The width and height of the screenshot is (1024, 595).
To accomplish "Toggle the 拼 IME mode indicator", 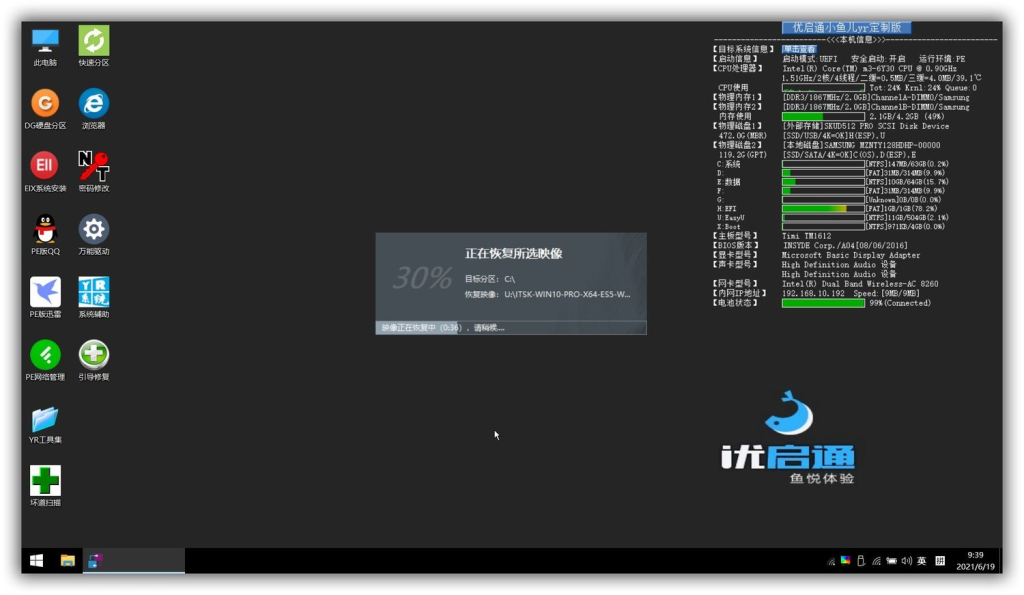I will click(x=940, y=560).
